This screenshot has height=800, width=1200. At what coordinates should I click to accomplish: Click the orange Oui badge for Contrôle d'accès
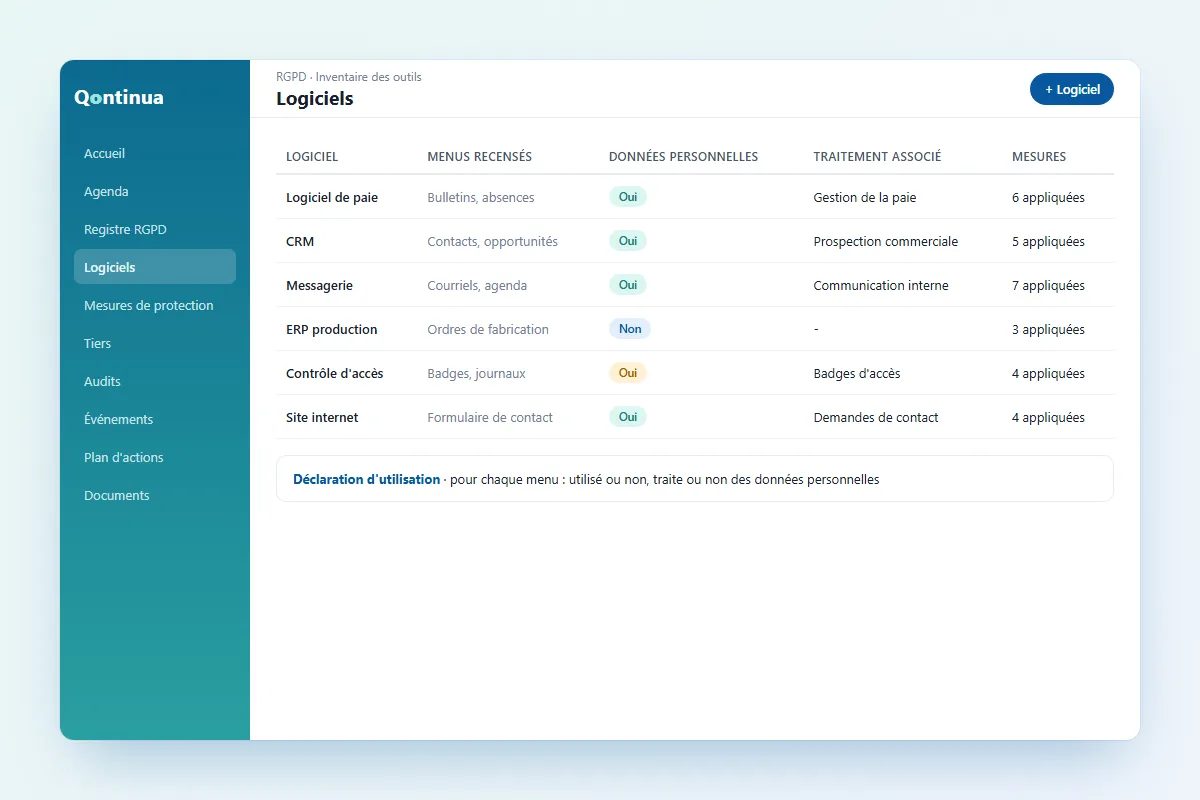pos(628,373)
